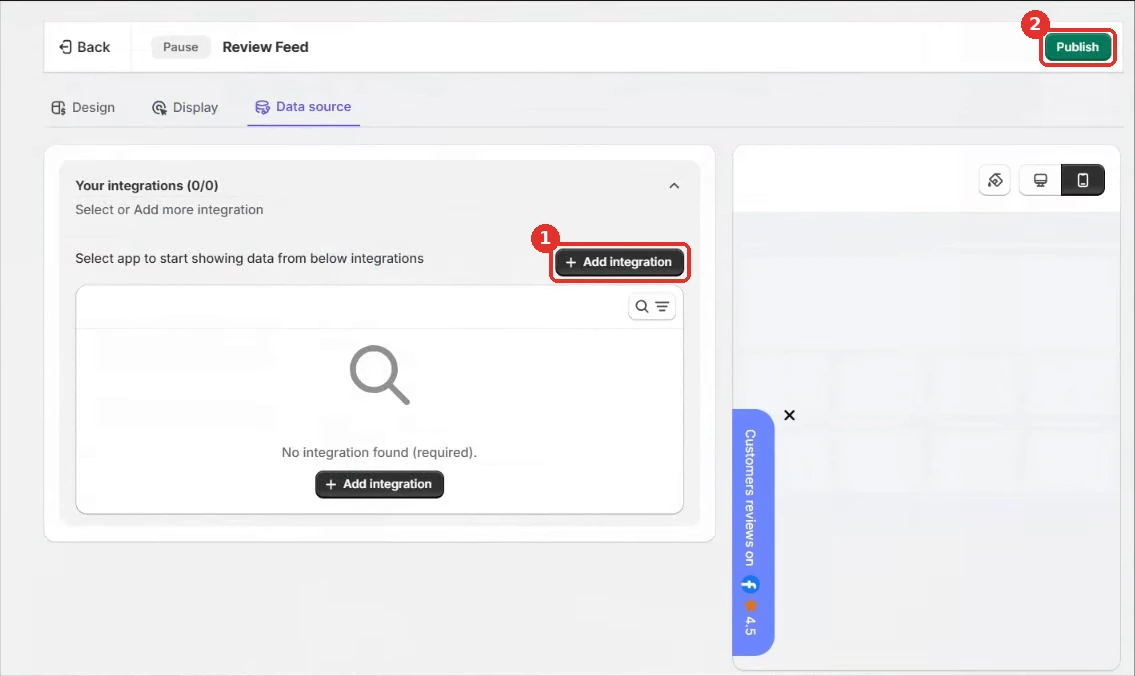Open search and filter for integrations

(x=651, y=306)
